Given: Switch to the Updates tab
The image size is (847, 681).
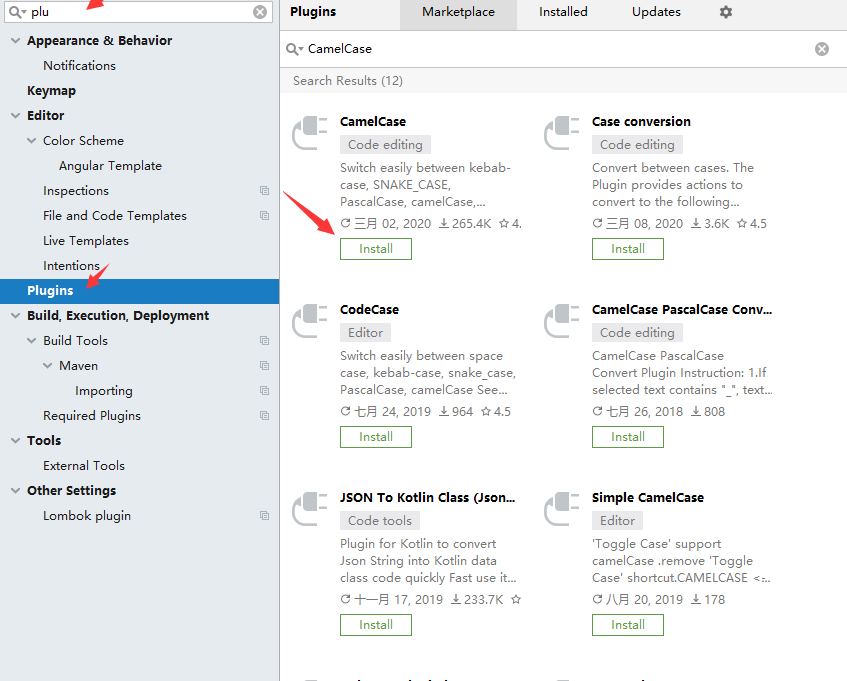Looking at the screenshot, I should pos(656,12).
